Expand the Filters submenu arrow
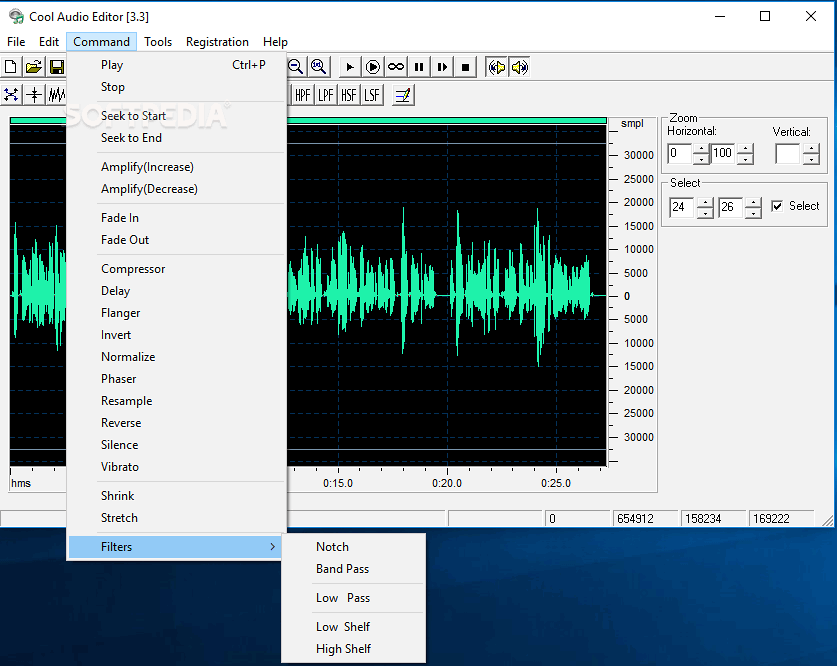This screenshot has width=837, height=666. pos(272,546)
